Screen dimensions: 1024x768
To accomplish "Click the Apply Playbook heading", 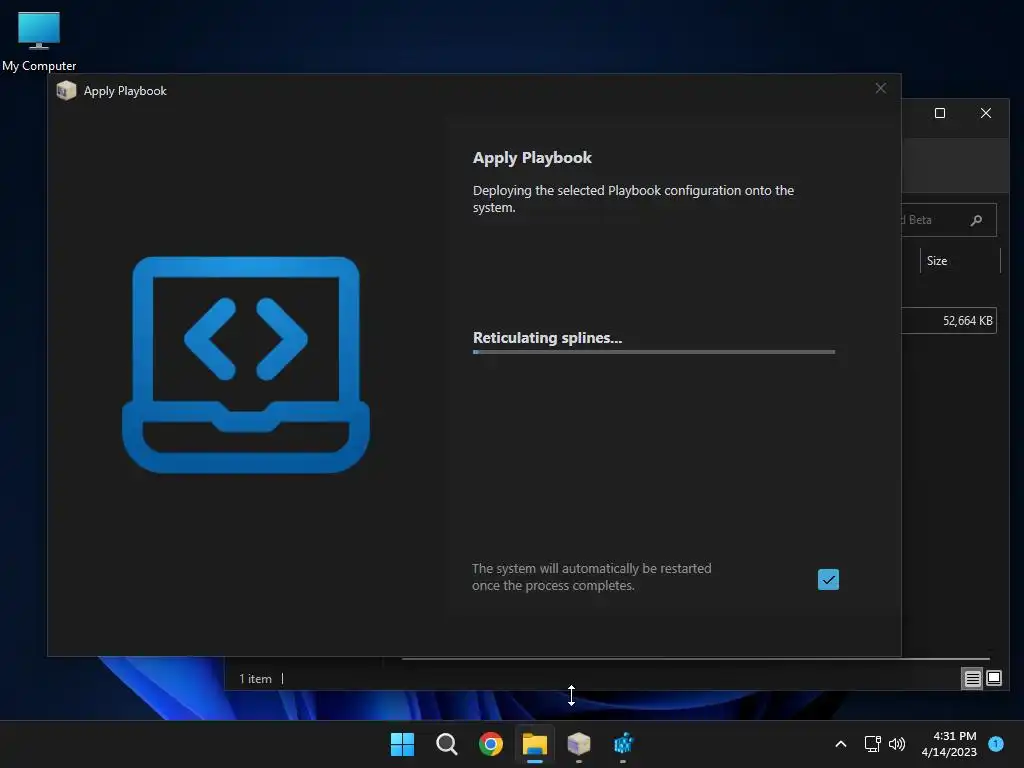I will click(532, 158).
